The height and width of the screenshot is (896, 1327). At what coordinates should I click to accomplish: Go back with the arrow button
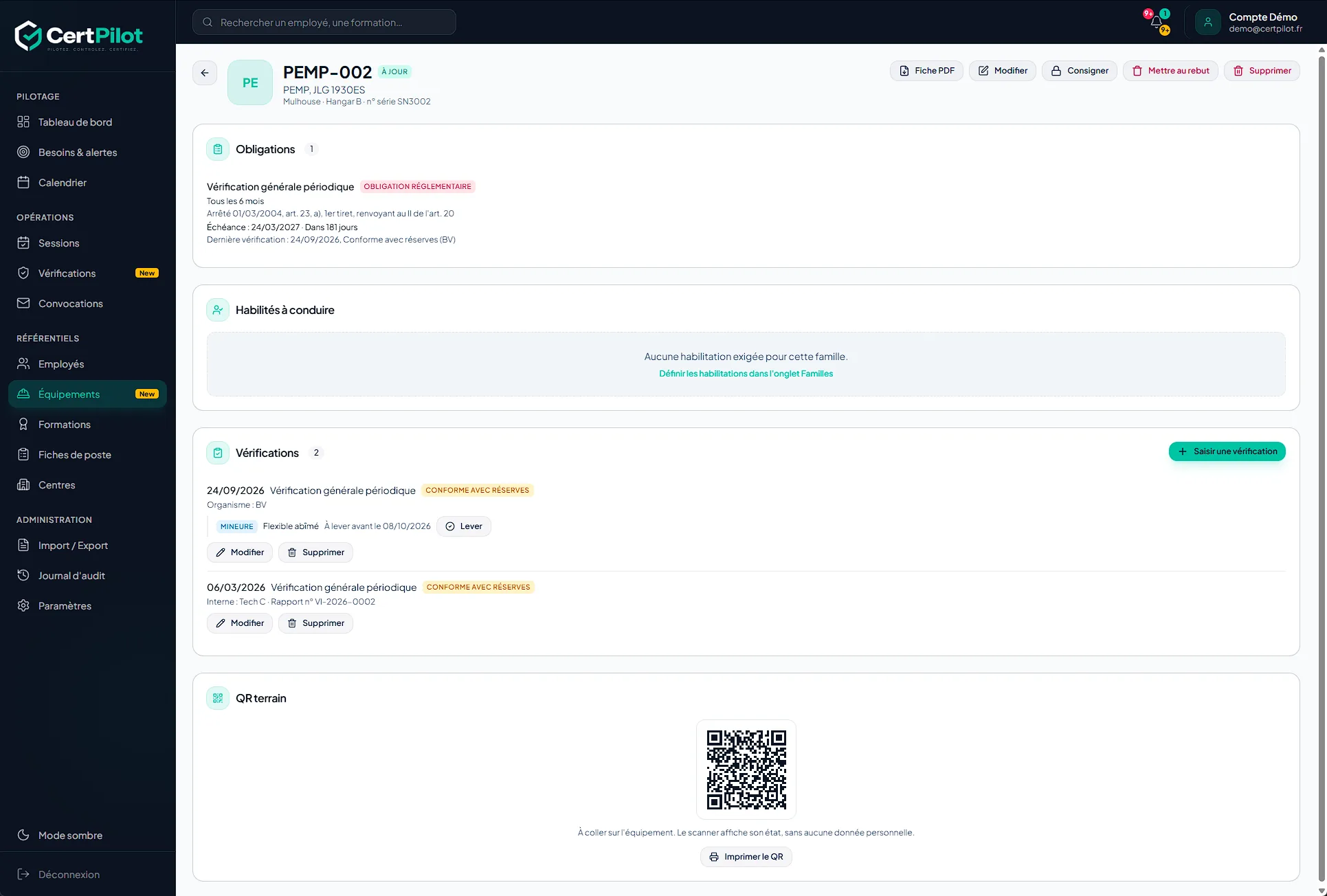(x=205, y=73)
